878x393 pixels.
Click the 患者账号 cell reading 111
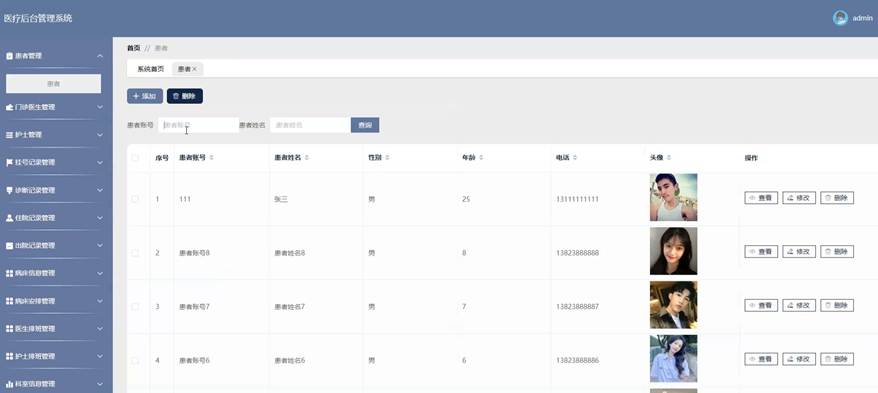point(185,199)
